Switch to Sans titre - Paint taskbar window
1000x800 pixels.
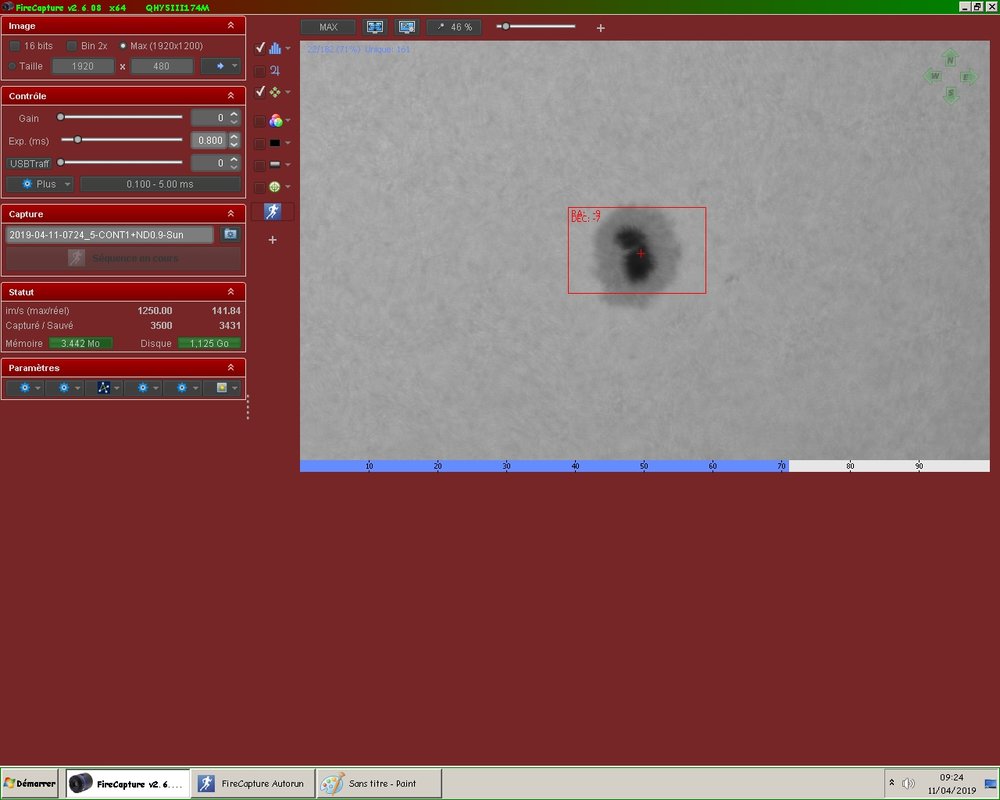coord(379,783)
